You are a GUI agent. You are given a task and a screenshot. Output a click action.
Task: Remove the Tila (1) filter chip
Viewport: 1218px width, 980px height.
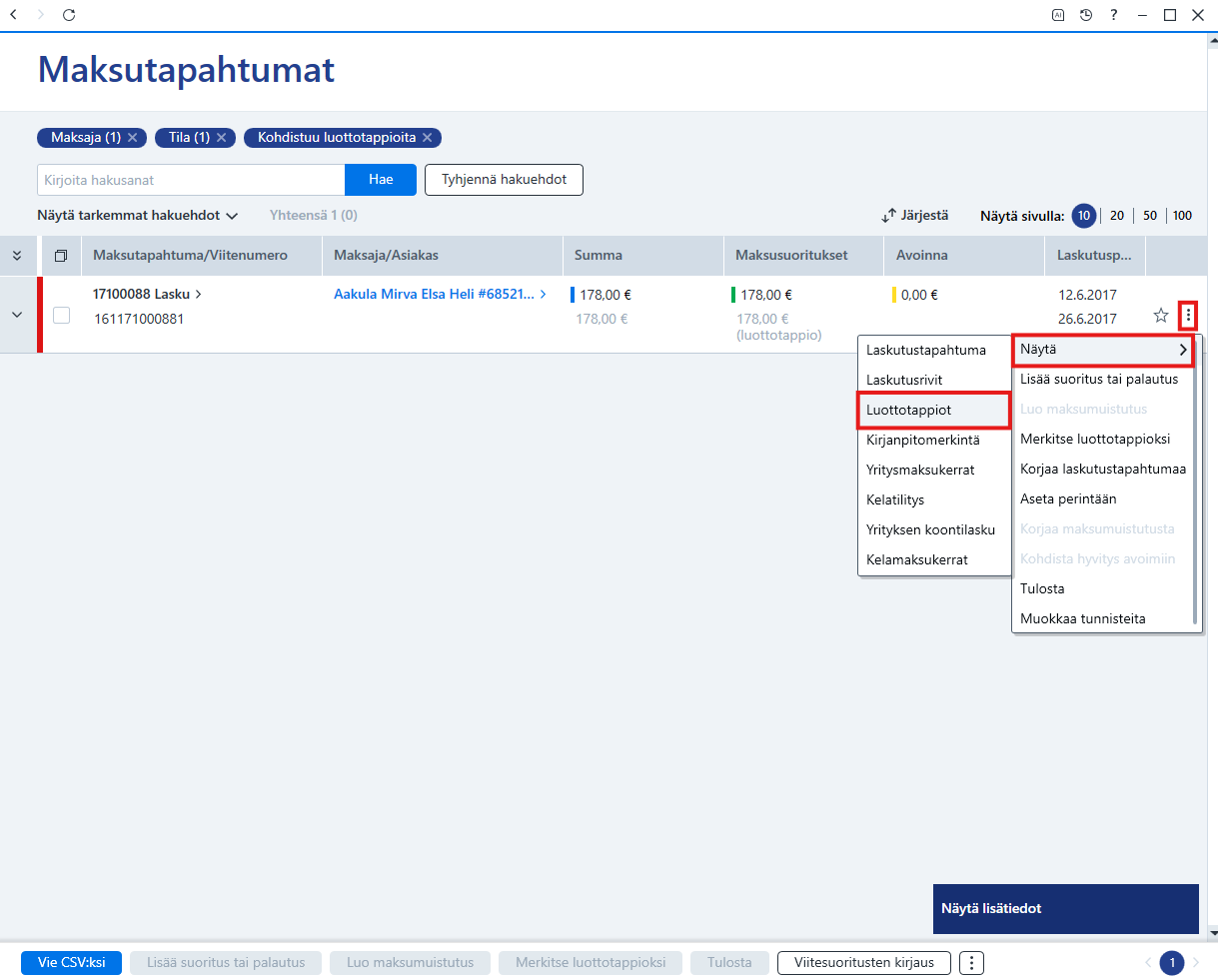(x=222, y=138)
